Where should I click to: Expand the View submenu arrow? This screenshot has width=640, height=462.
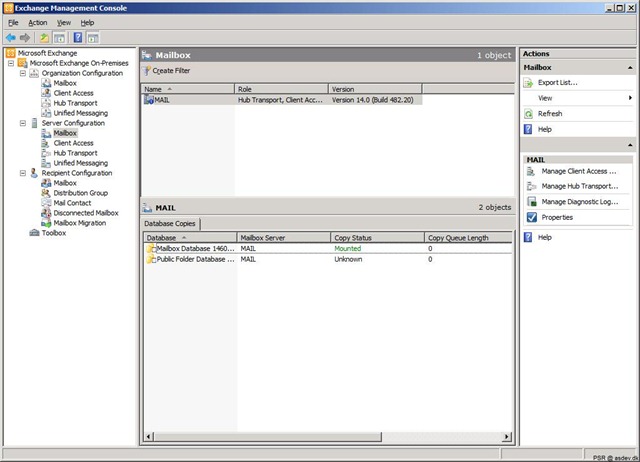(630, 98)
